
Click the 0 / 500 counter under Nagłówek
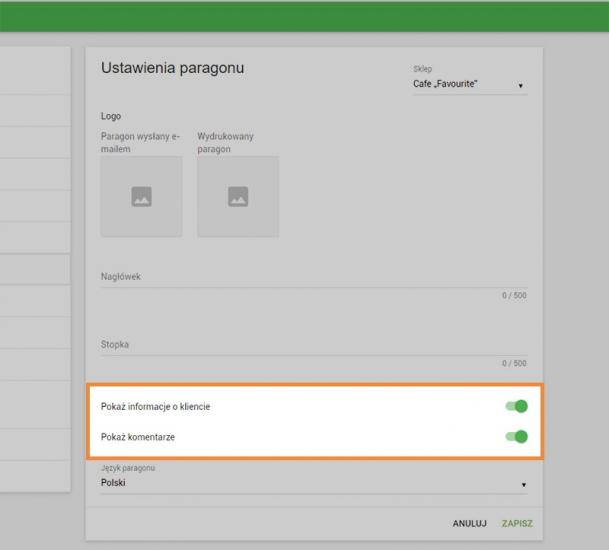coord(514,296)
